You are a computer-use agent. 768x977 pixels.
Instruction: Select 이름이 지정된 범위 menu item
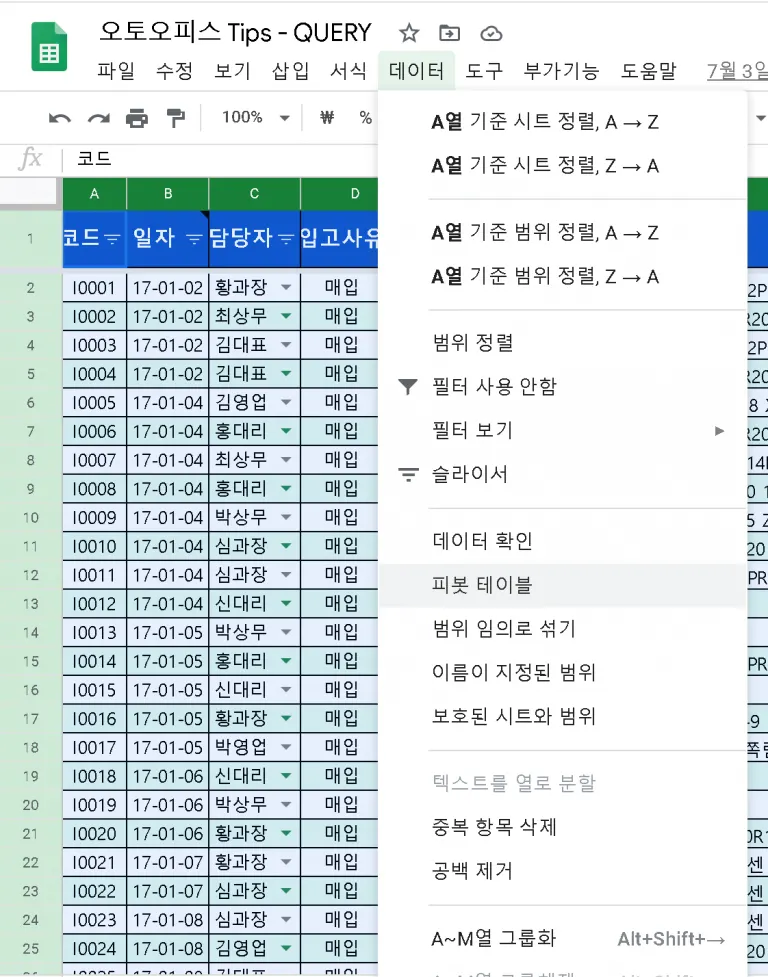tap(562, 672)
